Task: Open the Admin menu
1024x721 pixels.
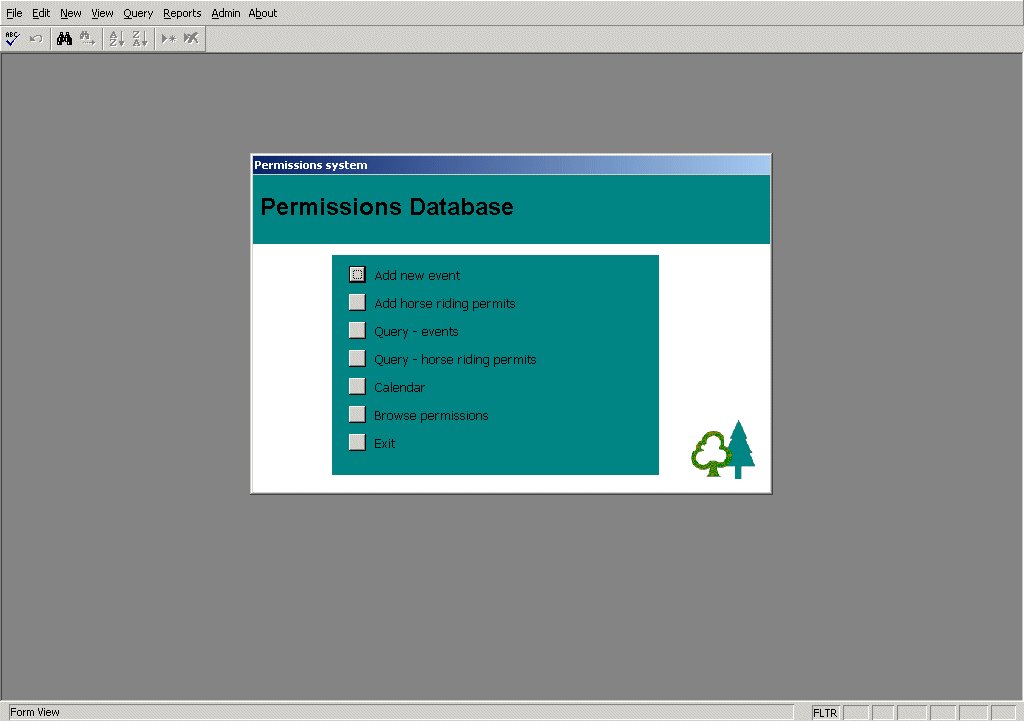Action: pos(225,13)
